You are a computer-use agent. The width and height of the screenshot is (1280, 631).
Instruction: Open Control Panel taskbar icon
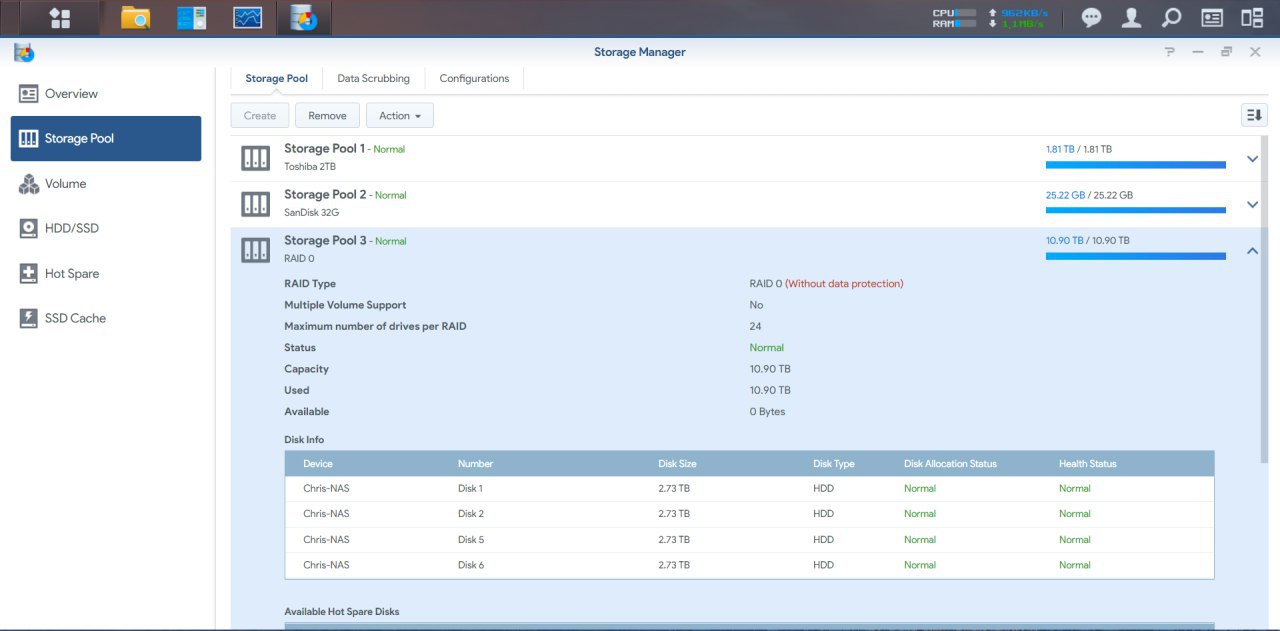[191, 17]
